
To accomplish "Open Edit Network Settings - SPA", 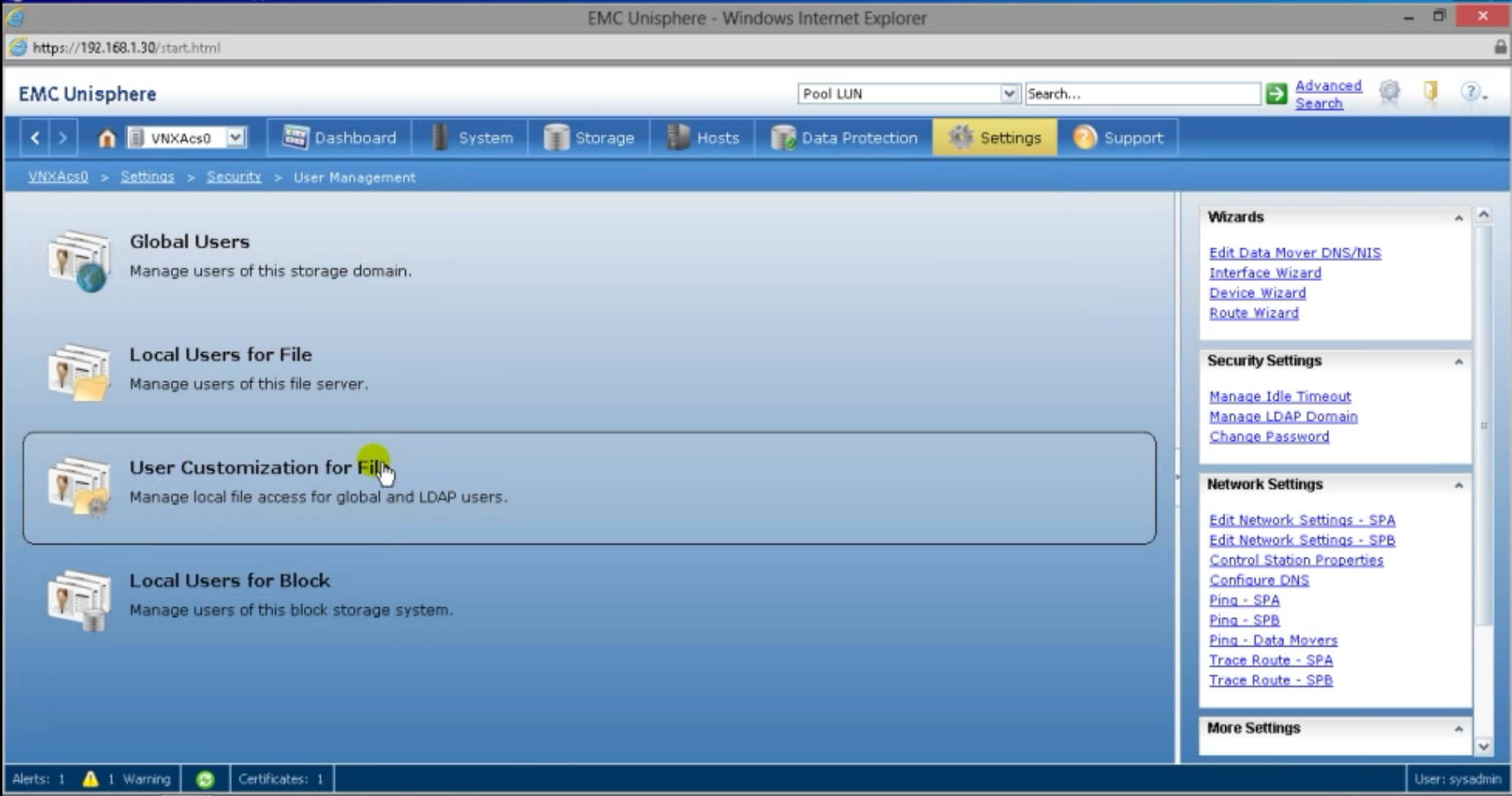I will point(1302,520).
